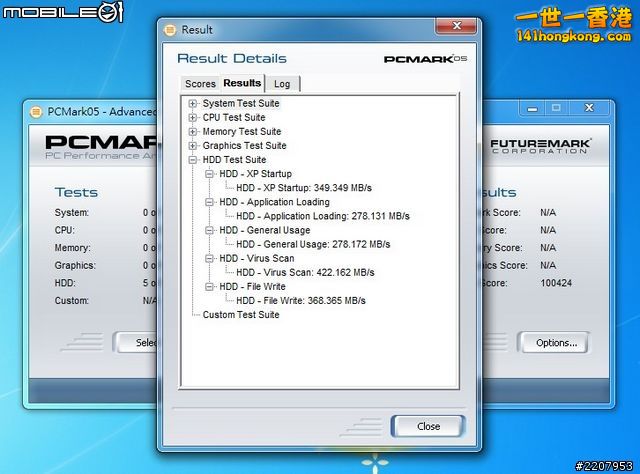The height and width of the screenshot is (474, 640).
Task: Switch to the Scores tab
Action: pyautogui.click(x=200, y=84)
